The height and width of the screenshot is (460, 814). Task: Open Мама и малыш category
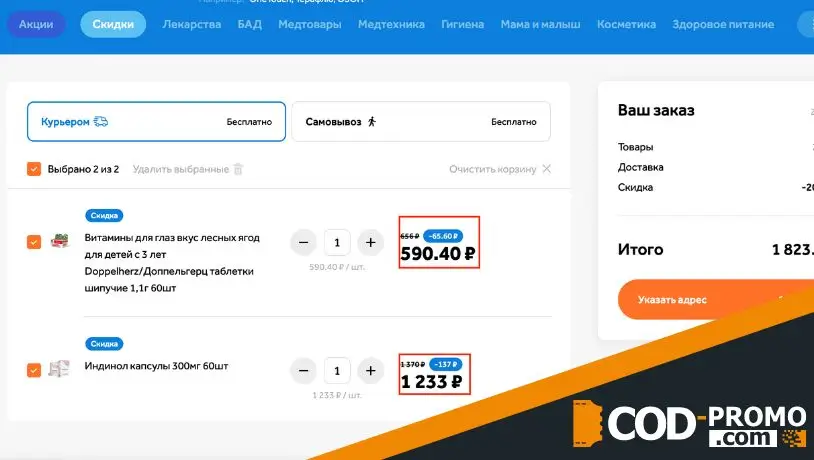540,24
